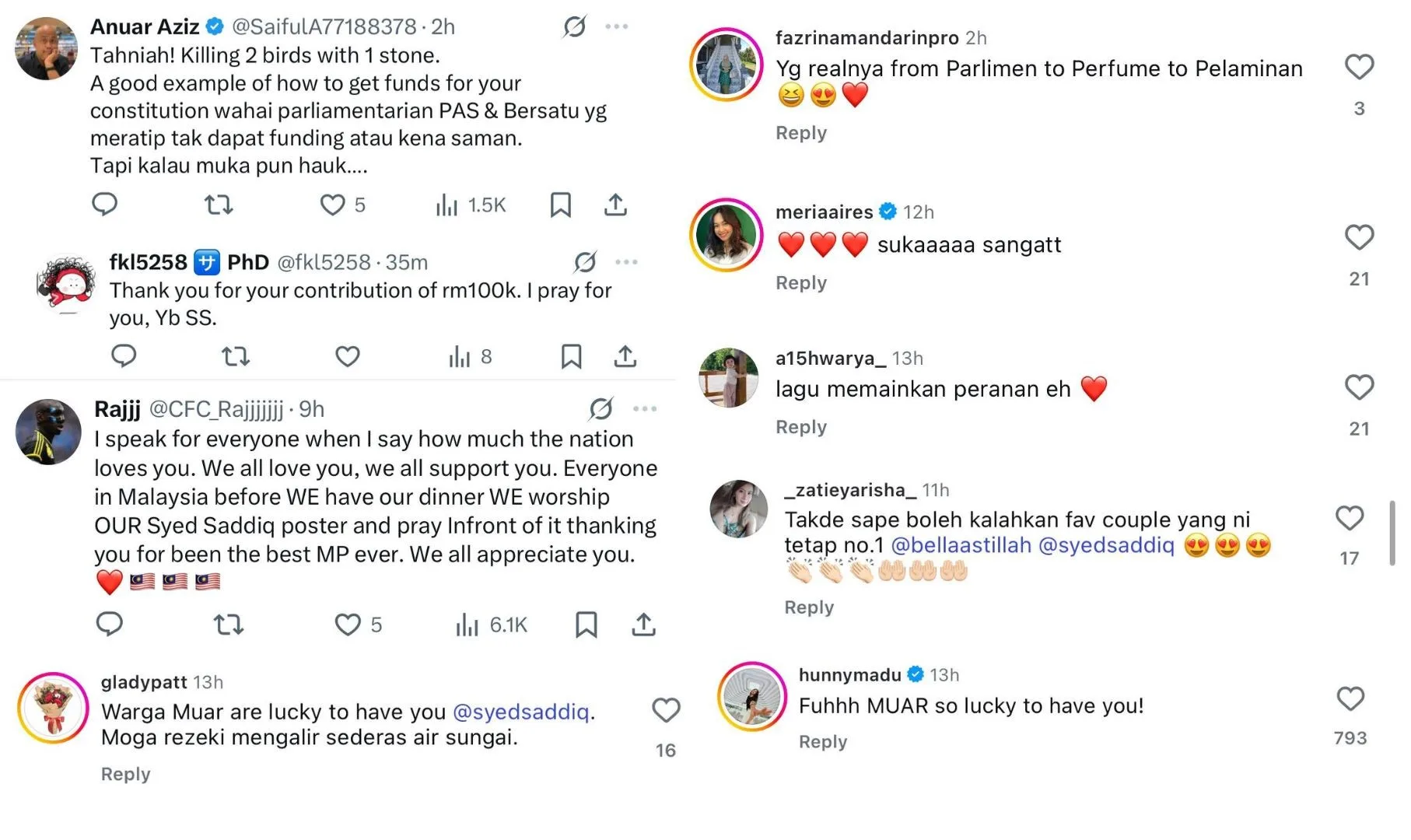Retweet Anuar Aziz's post

[219, 205]
